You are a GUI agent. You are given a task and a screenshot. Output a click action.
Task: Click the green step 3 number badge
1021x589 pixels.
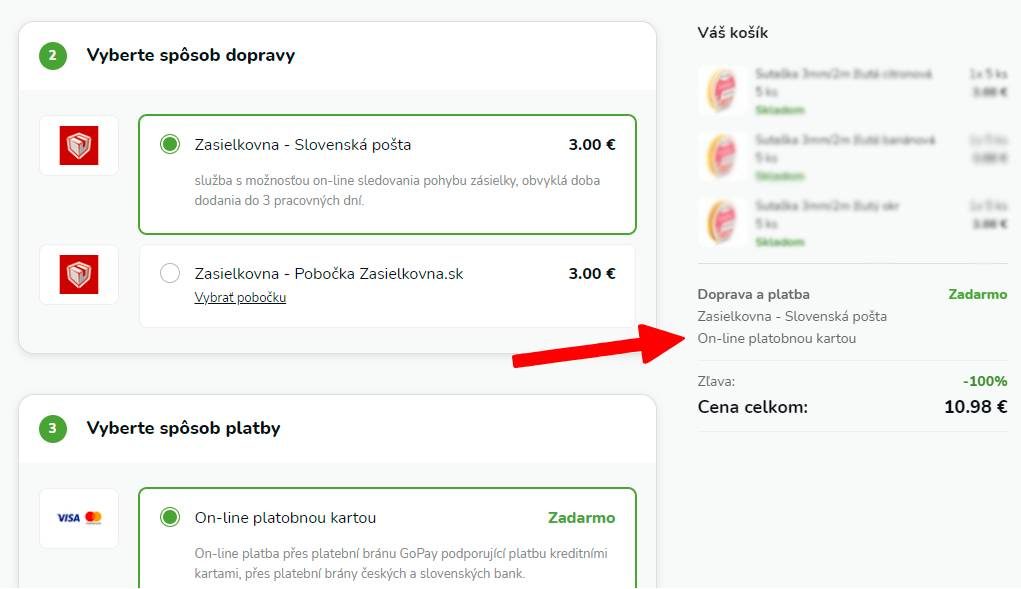[x=53, y=428]
